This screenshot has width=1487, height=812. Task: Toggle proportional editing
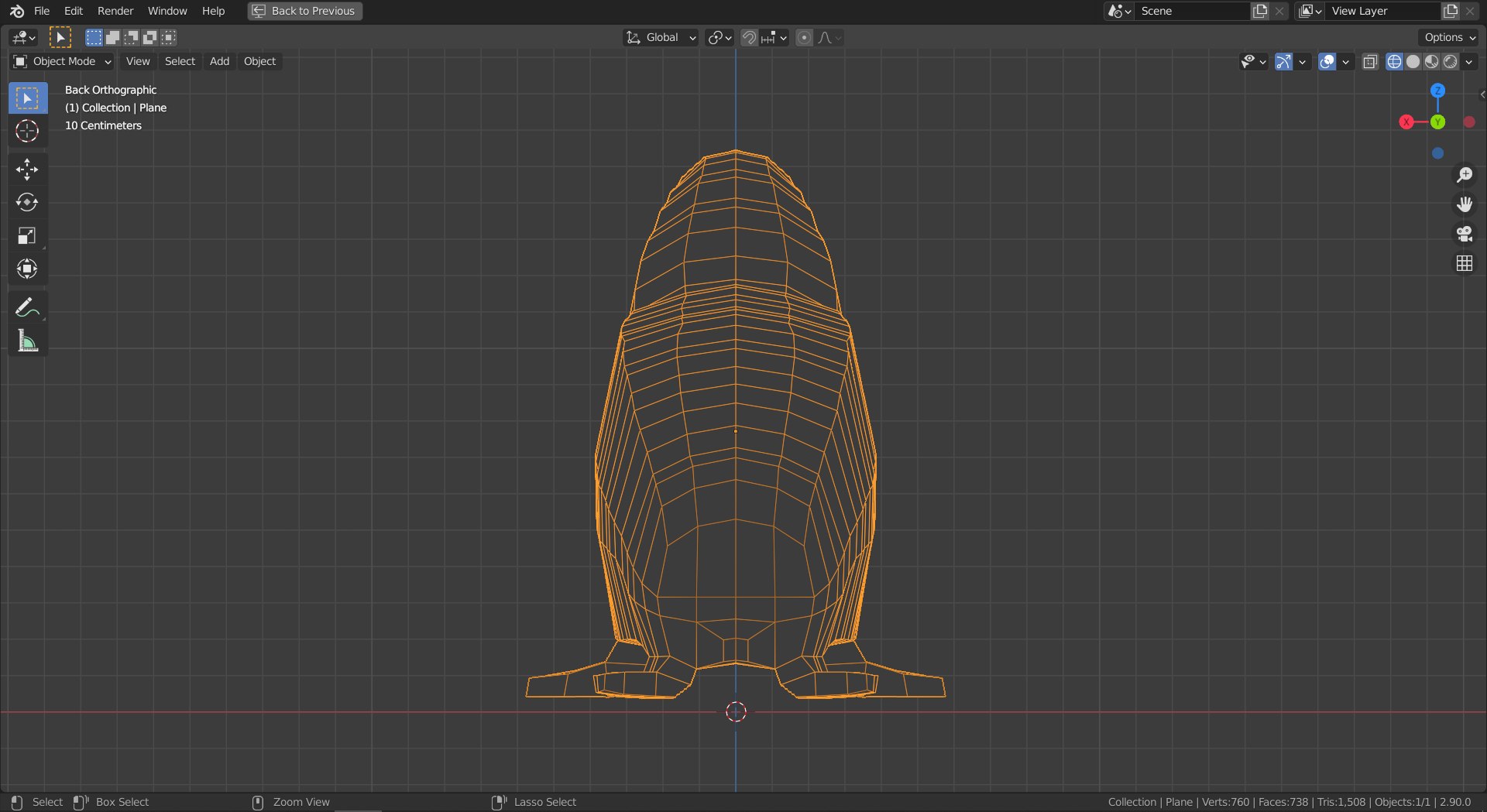pyautogui.click(x=804, y=37)
